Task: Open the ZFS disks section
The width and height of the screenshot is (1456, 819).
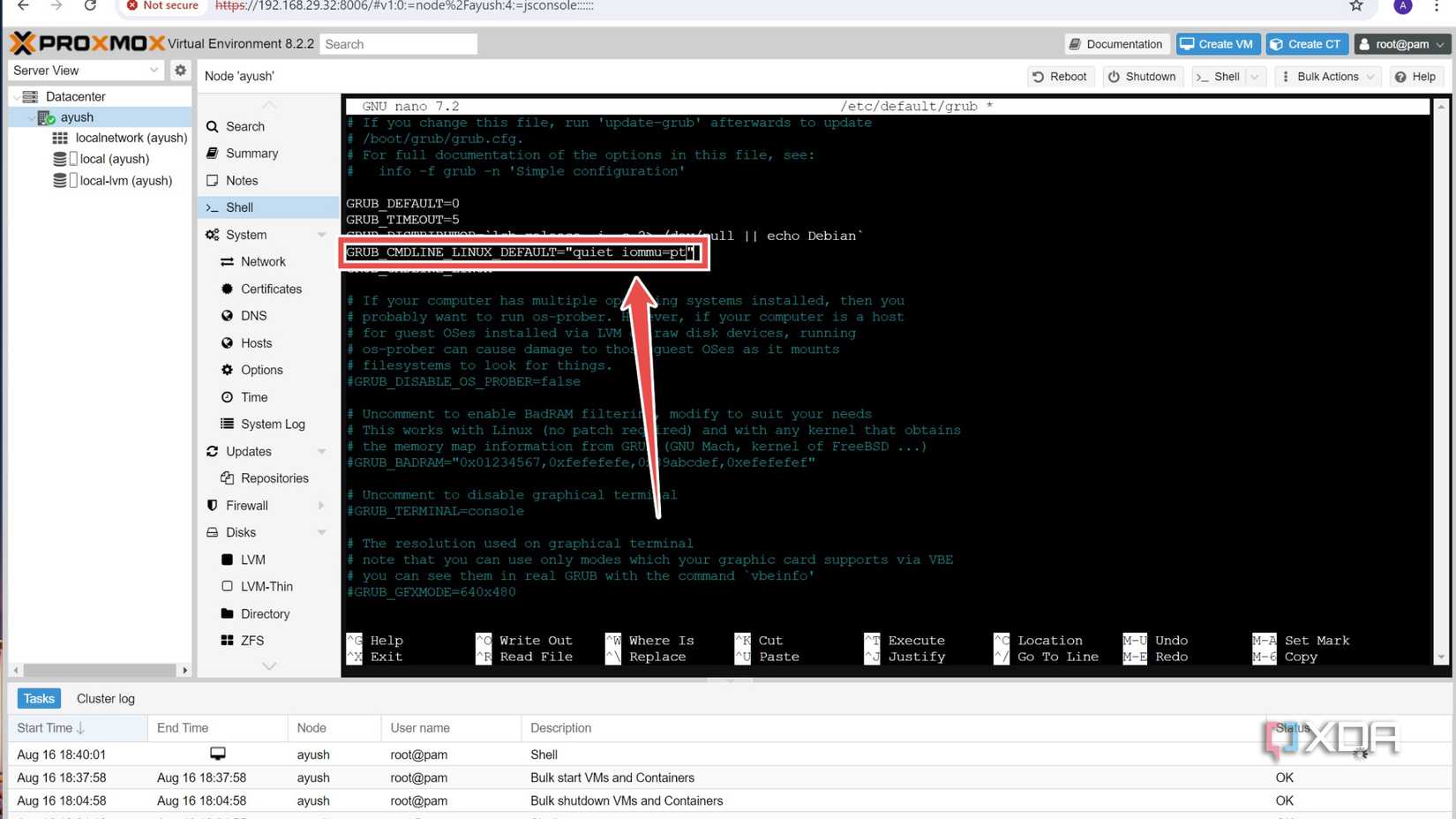Action: (251, 640)
